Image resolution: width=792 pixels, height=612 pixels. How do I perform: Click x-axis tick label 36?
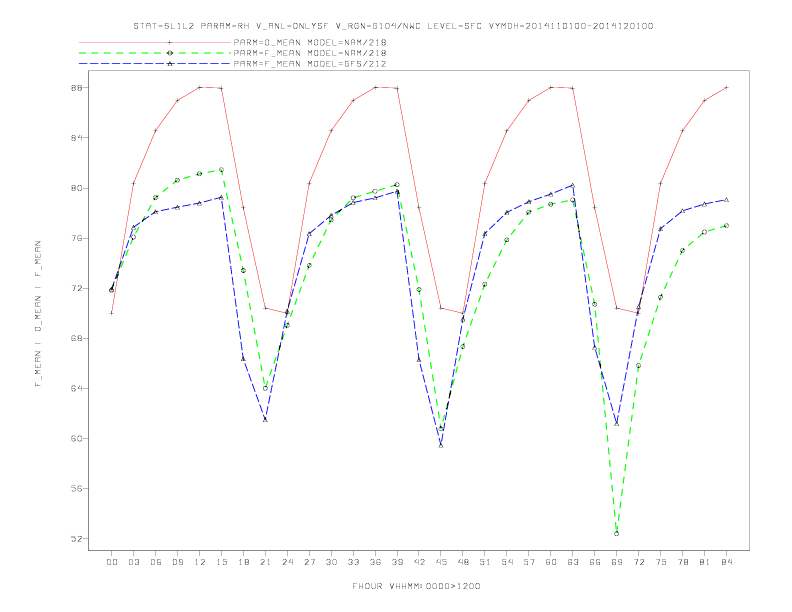pos(375,562)
